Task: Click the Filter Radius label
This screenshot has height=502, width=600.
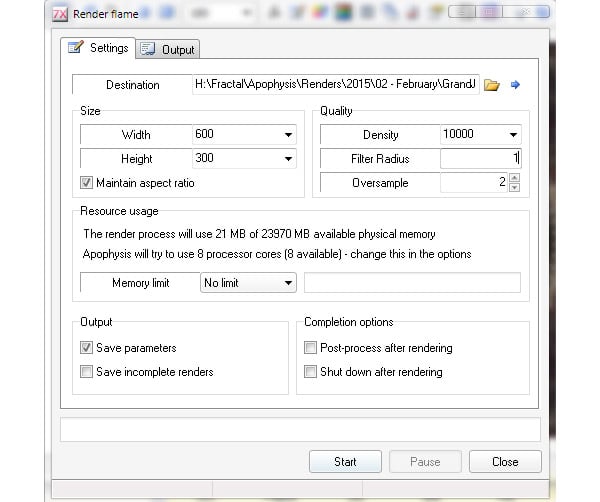Action: click(380, 158)
